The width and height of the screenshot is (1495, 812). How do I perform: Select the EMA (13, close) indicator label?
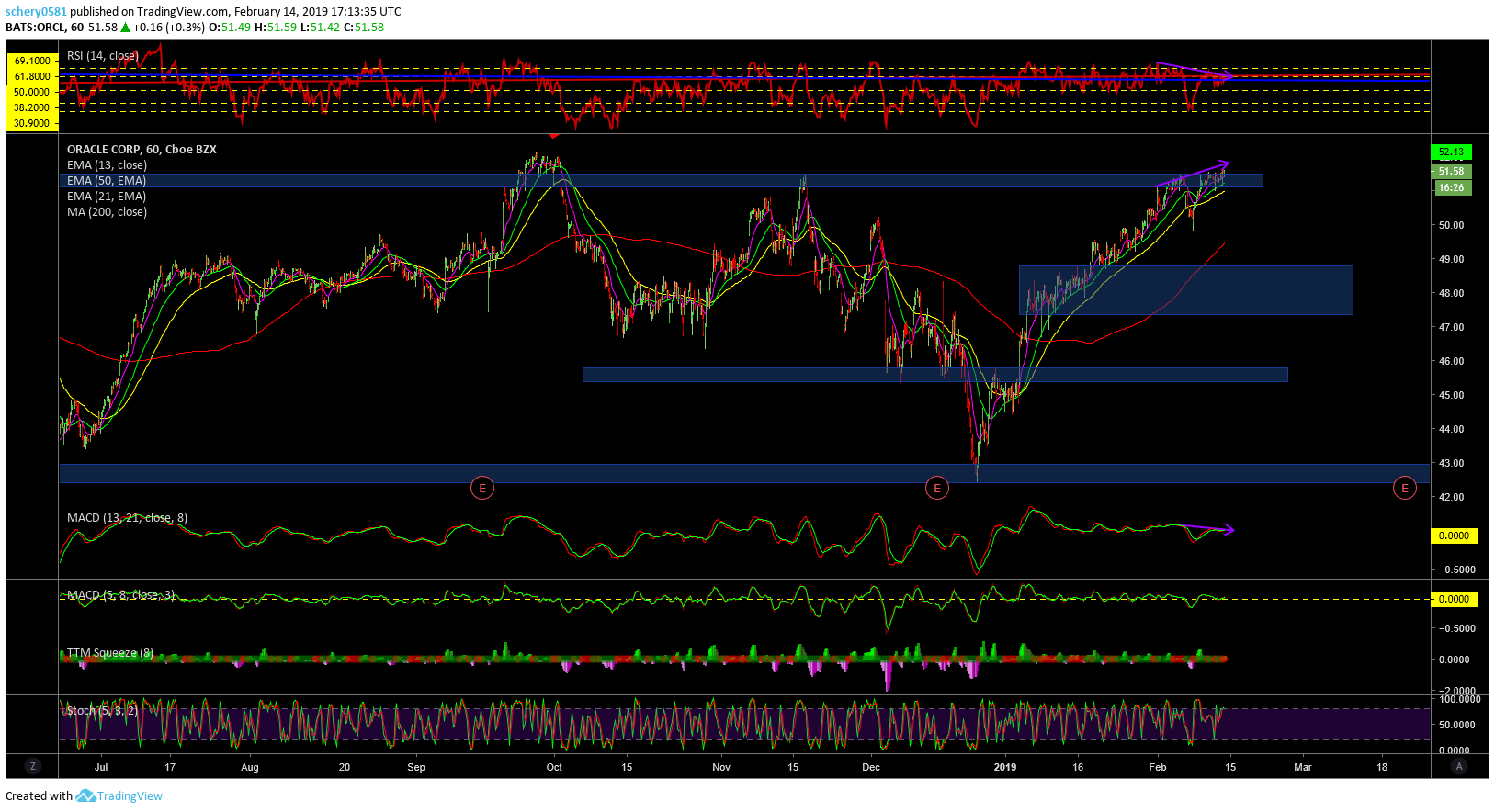tap(107, 165)
